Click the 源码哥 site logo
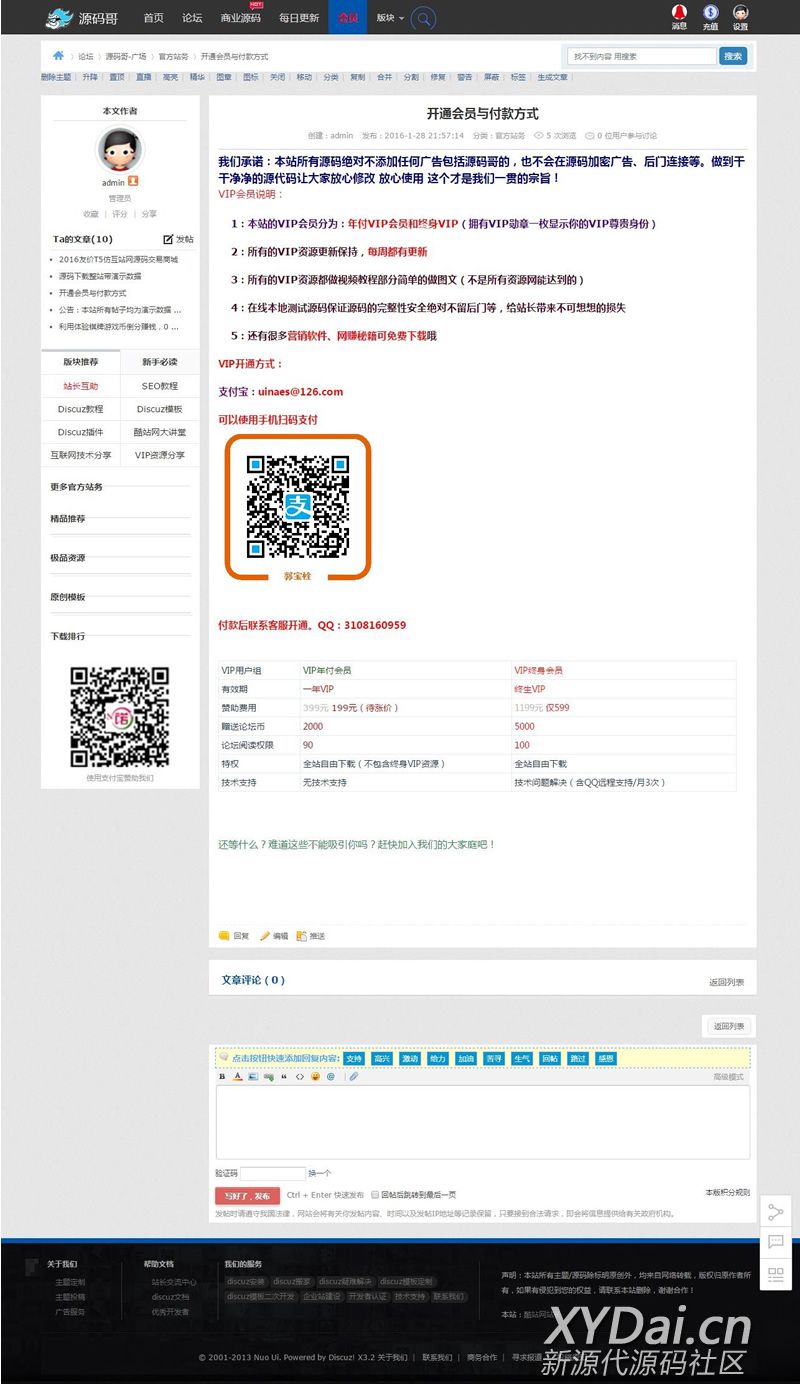The height and width of the screenshot is (1384, 800). (81, 17)
